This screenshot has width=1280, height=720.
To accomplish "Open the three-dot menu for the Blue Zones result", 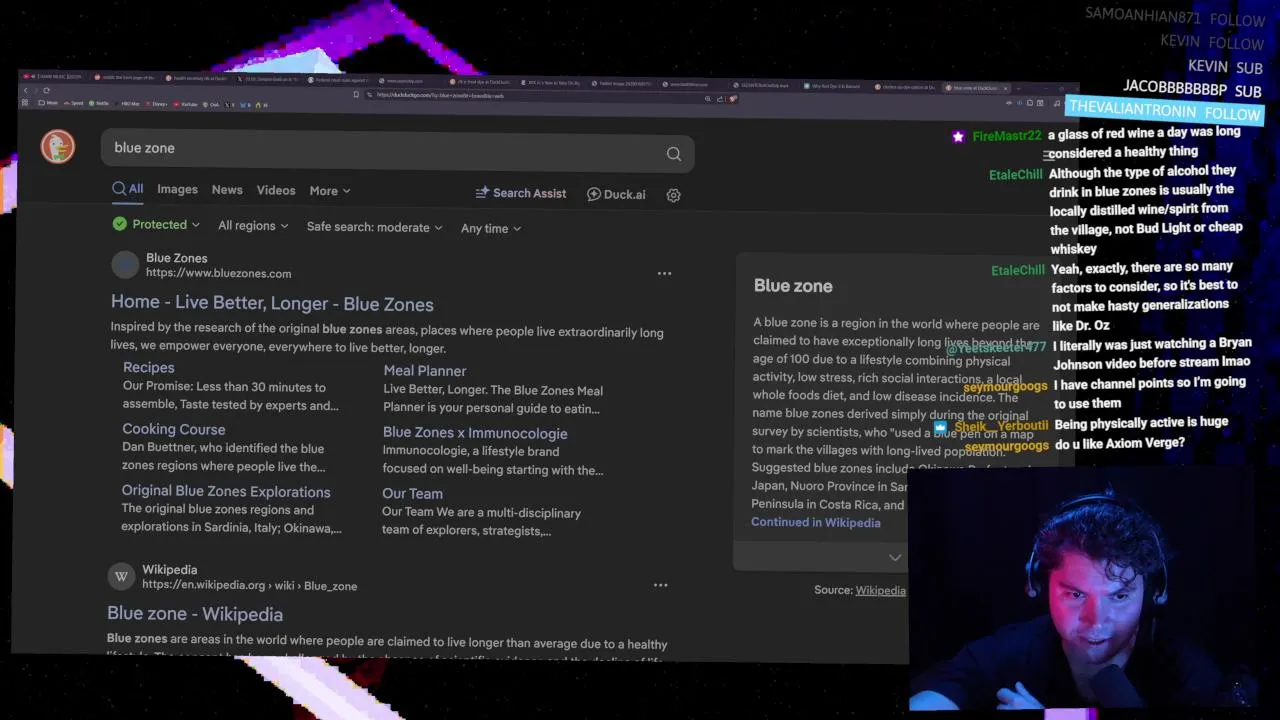I will (664, 273).
